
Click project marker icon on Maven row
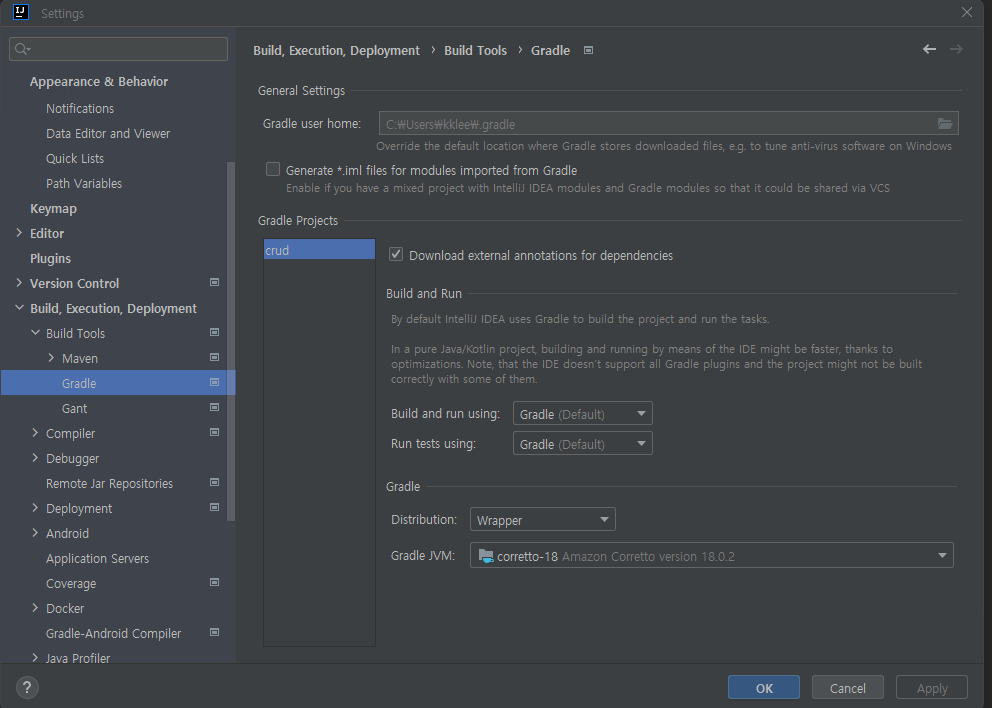214,357
